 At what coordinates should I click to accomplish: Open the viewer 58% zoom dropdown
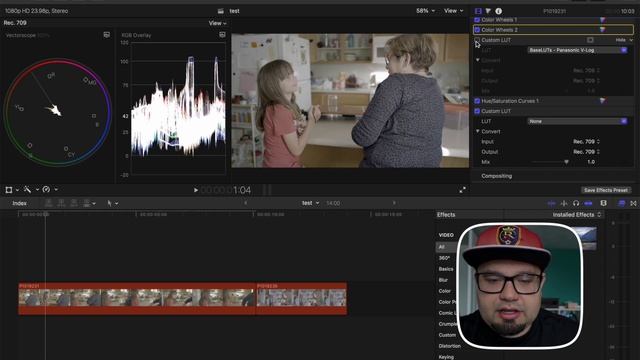point(425,11)
